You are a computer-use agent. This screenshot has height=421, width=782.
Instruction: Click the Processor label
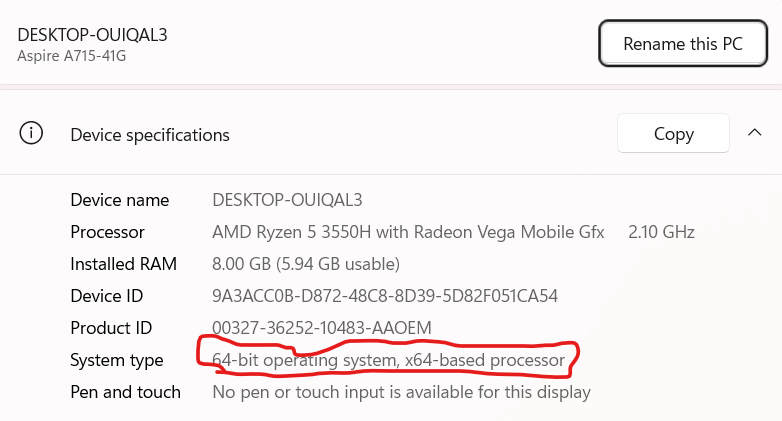pyautogui.click(x=107, y=232)
